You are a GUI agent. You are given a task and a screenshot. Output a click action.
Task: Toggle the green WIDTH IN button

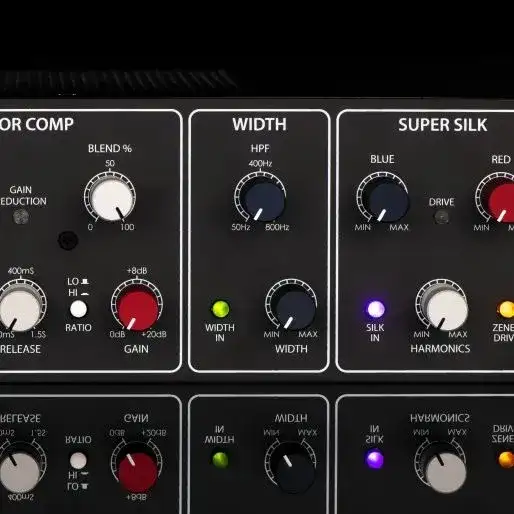click(220, 309)
